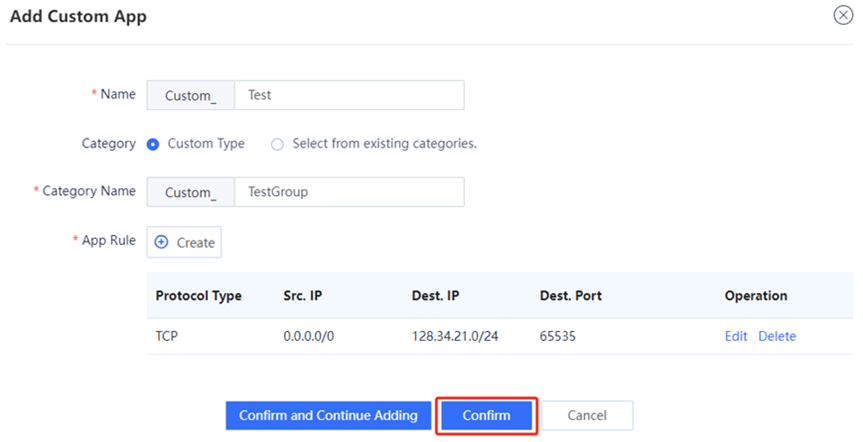The image size is (863, 442).
Task: Create a new App Rule
Action: click(x=184, y=242)
